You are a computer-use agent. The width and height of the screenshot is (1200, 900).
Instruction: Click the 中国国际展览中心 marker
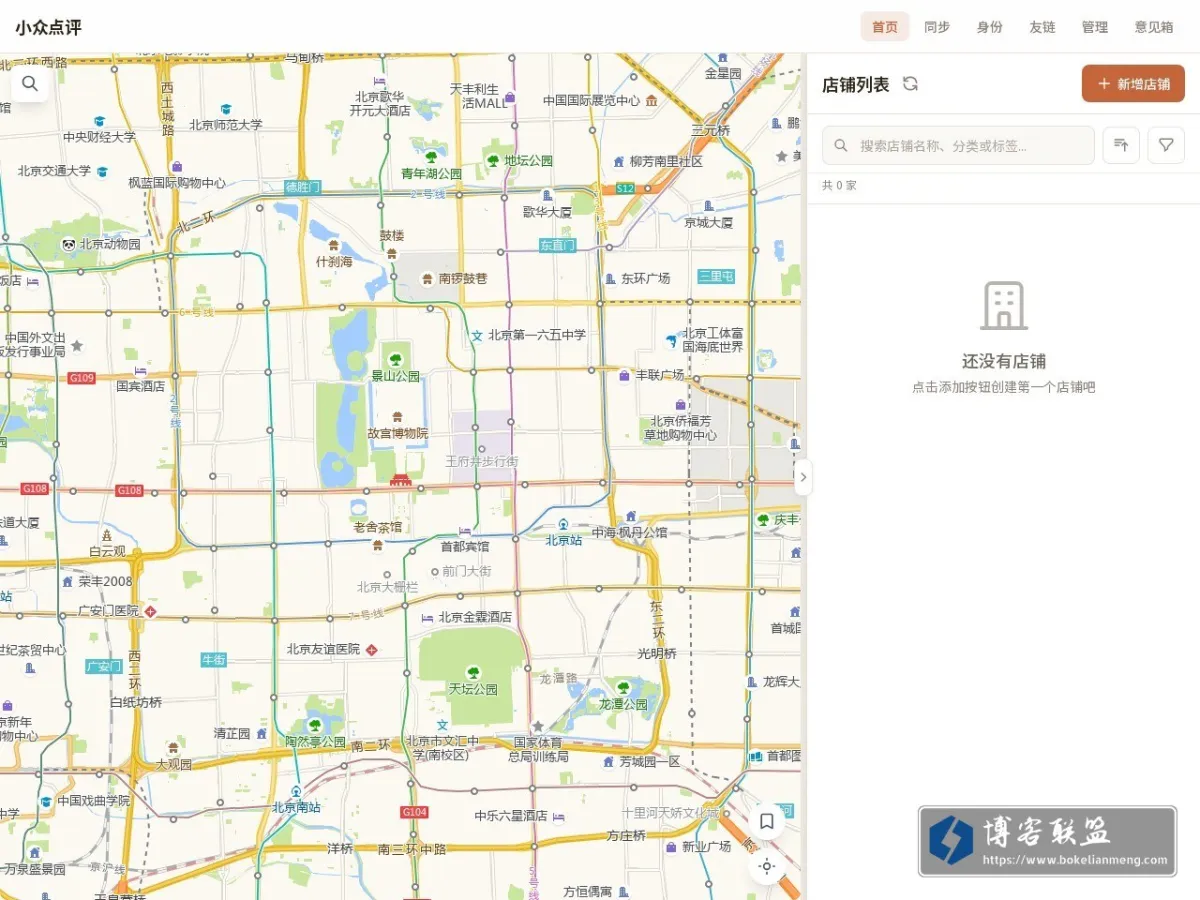click(x=652, y=100)
